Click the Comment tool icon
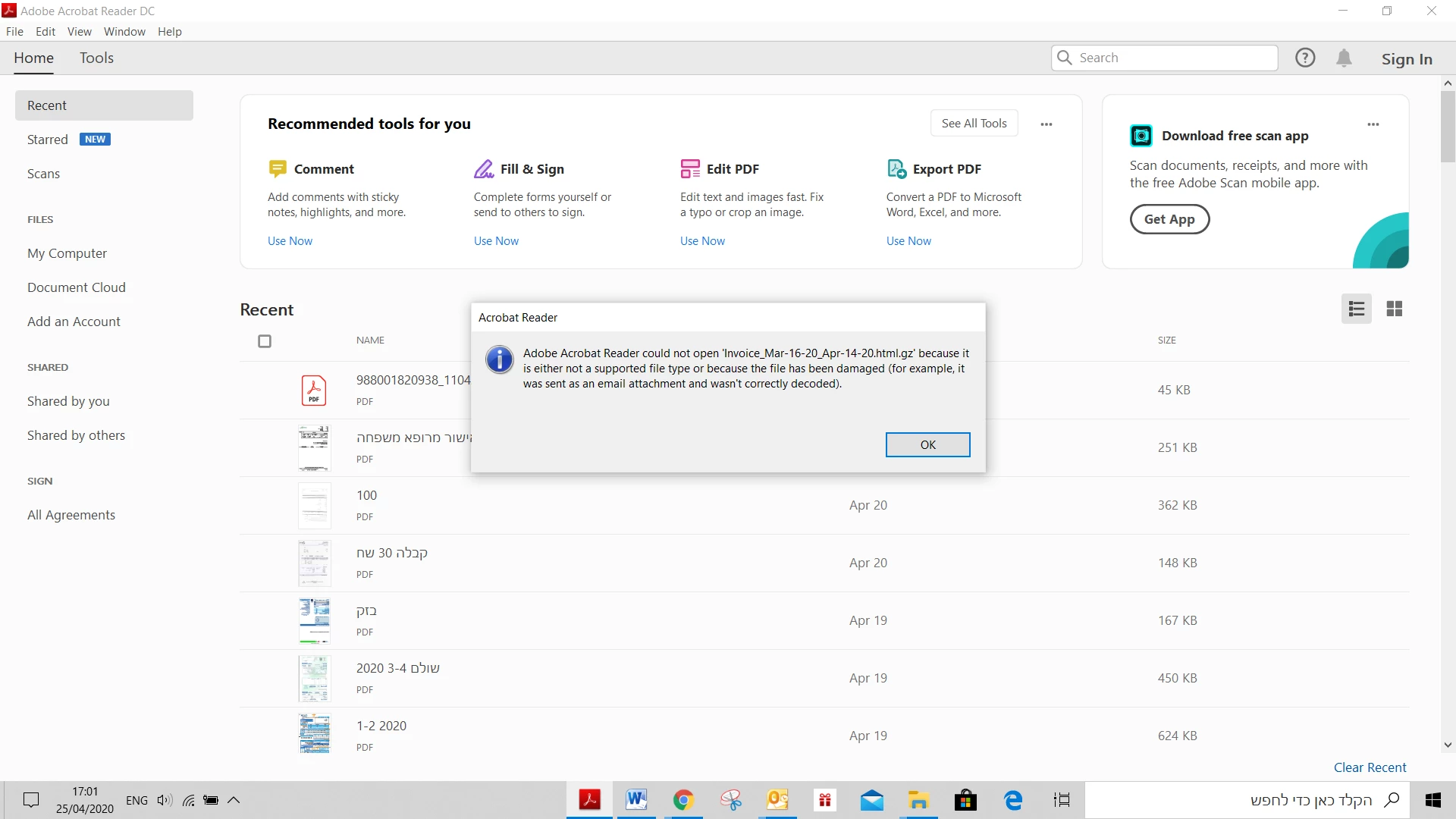1456x819 pixels. tap(278, 168)
